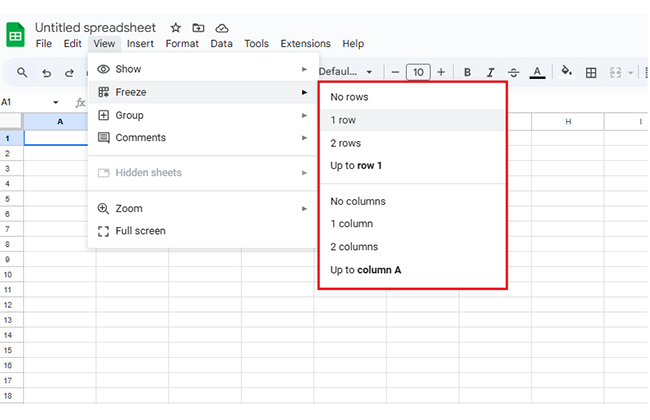Image resolution: width=650 pixels, height=420 pixels.
Task: Click the move to folder icon
Action: tap(198, 28)
